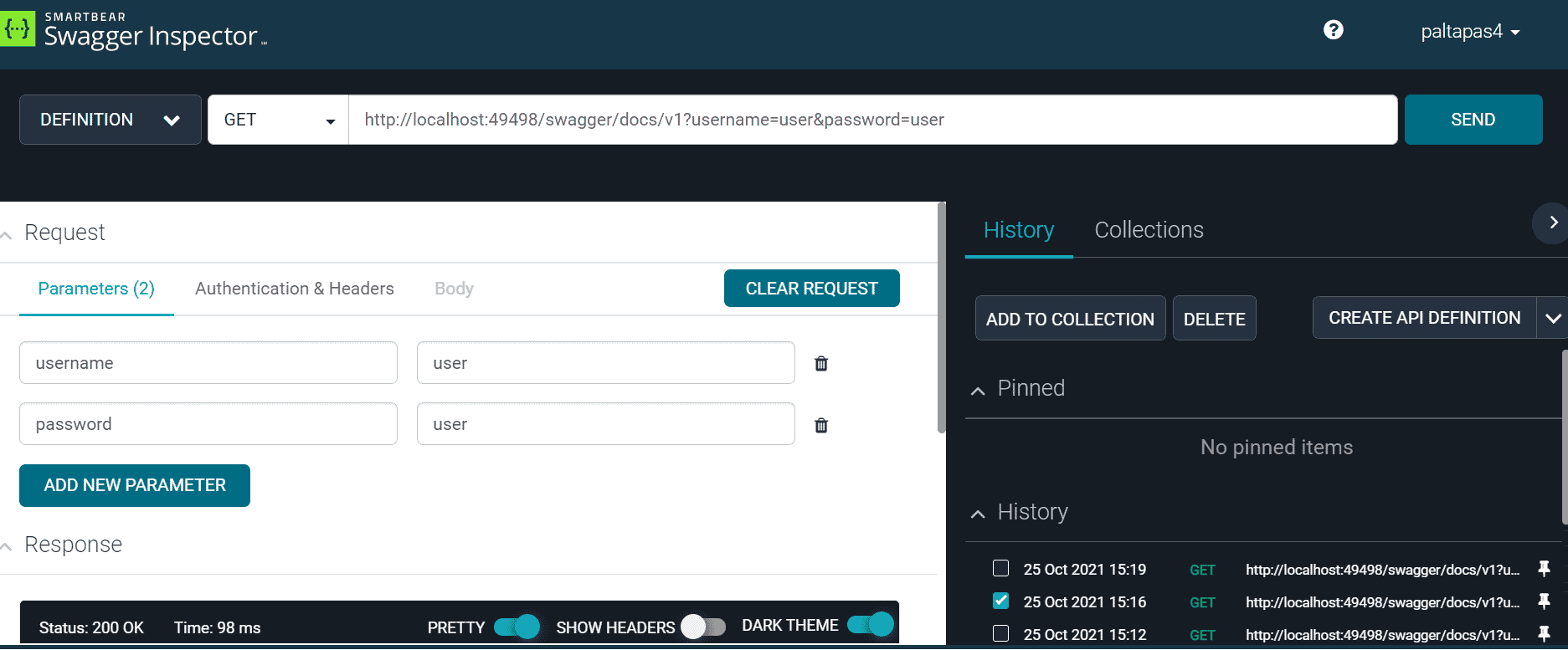1568x650 pixels.
Task: Check the box for the 15:19 history request
Action: point(1000,569)
